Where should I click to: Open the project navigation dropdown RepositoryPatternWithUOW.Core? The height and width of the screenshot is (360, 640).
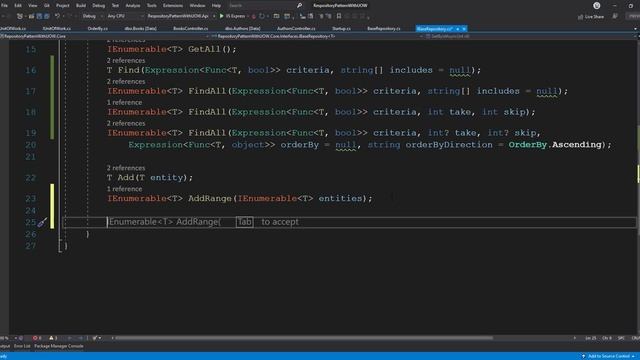coord(106,36)
